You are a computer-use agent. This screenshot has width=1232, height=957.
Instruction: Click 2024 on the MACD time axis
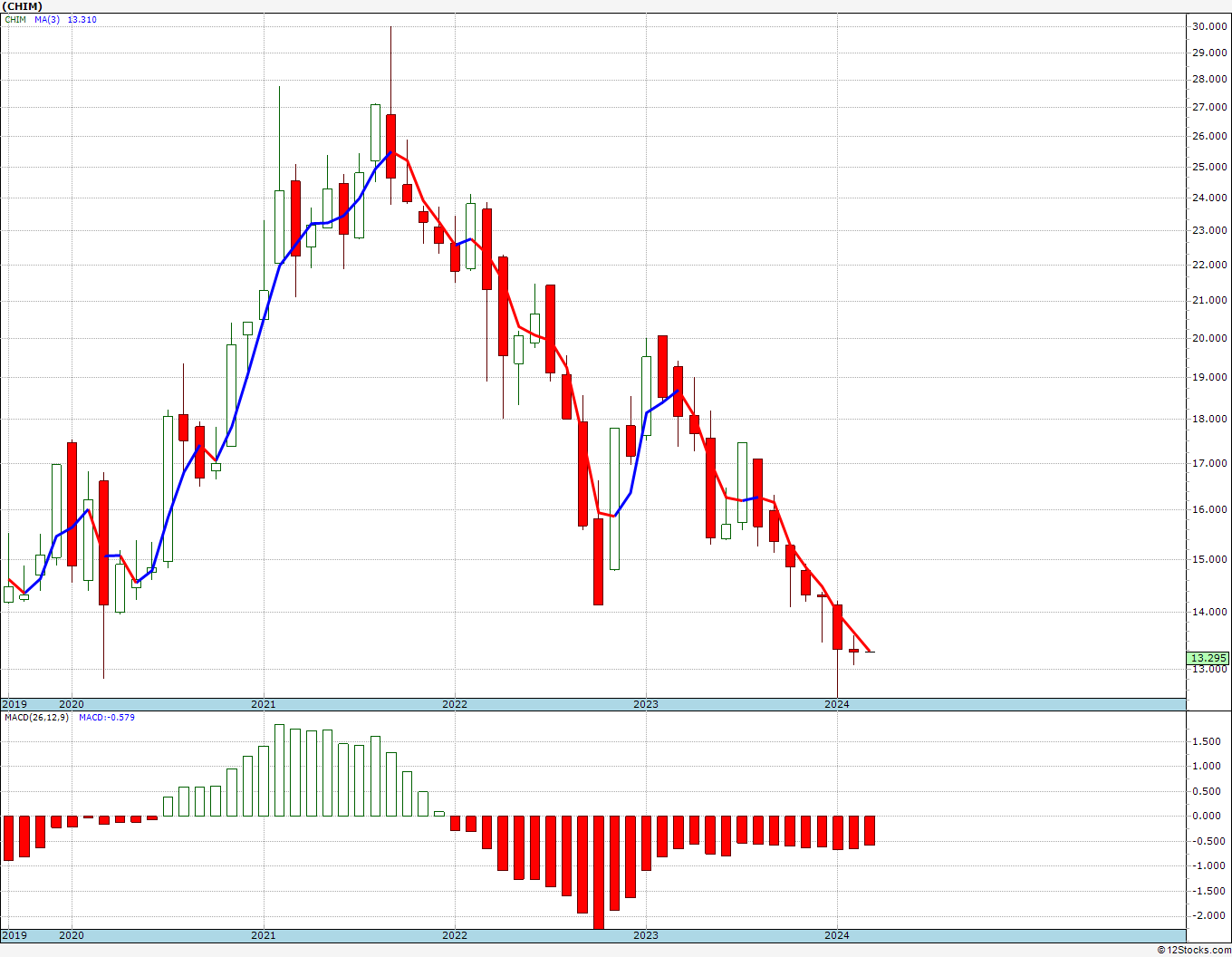(837, 935)
